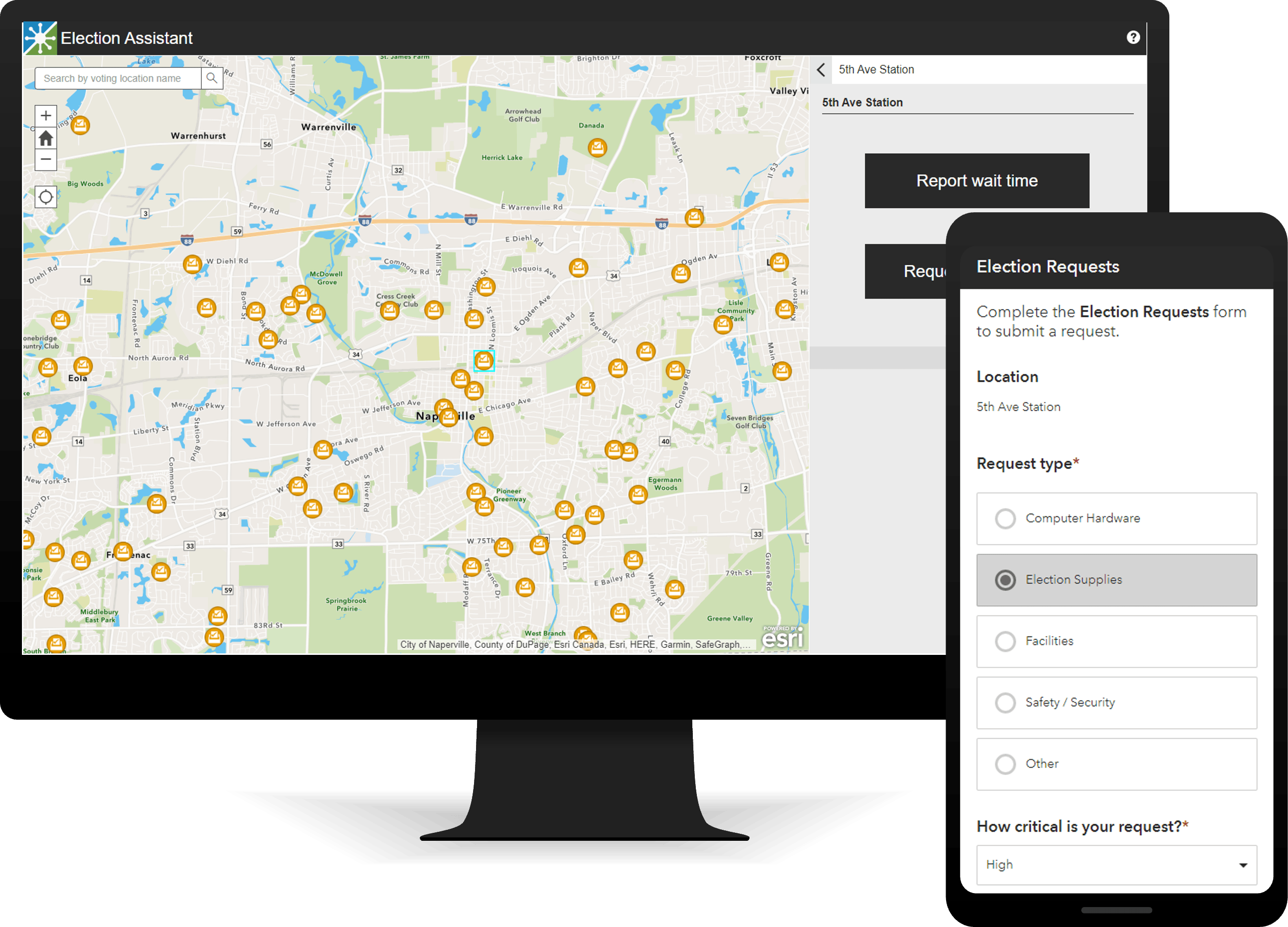Run the voting location search
Viewport: 1288px width, 927px height.
212,78
